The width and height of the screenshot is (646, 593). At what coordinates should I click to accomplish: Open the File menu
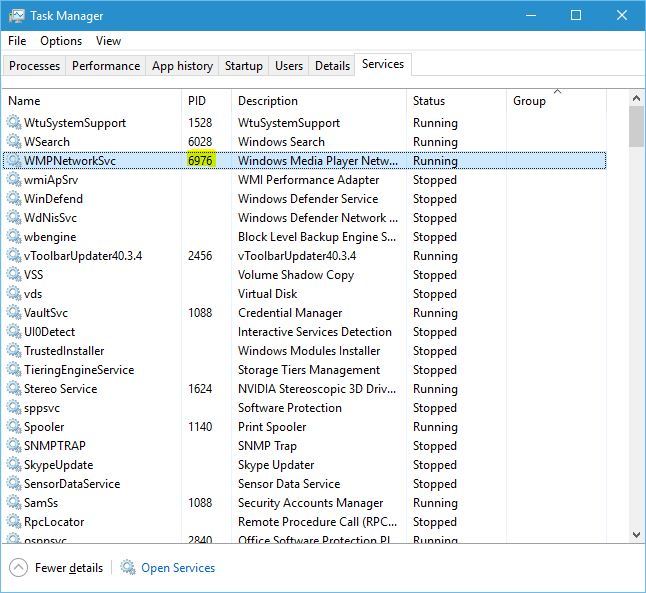point(17,41)
